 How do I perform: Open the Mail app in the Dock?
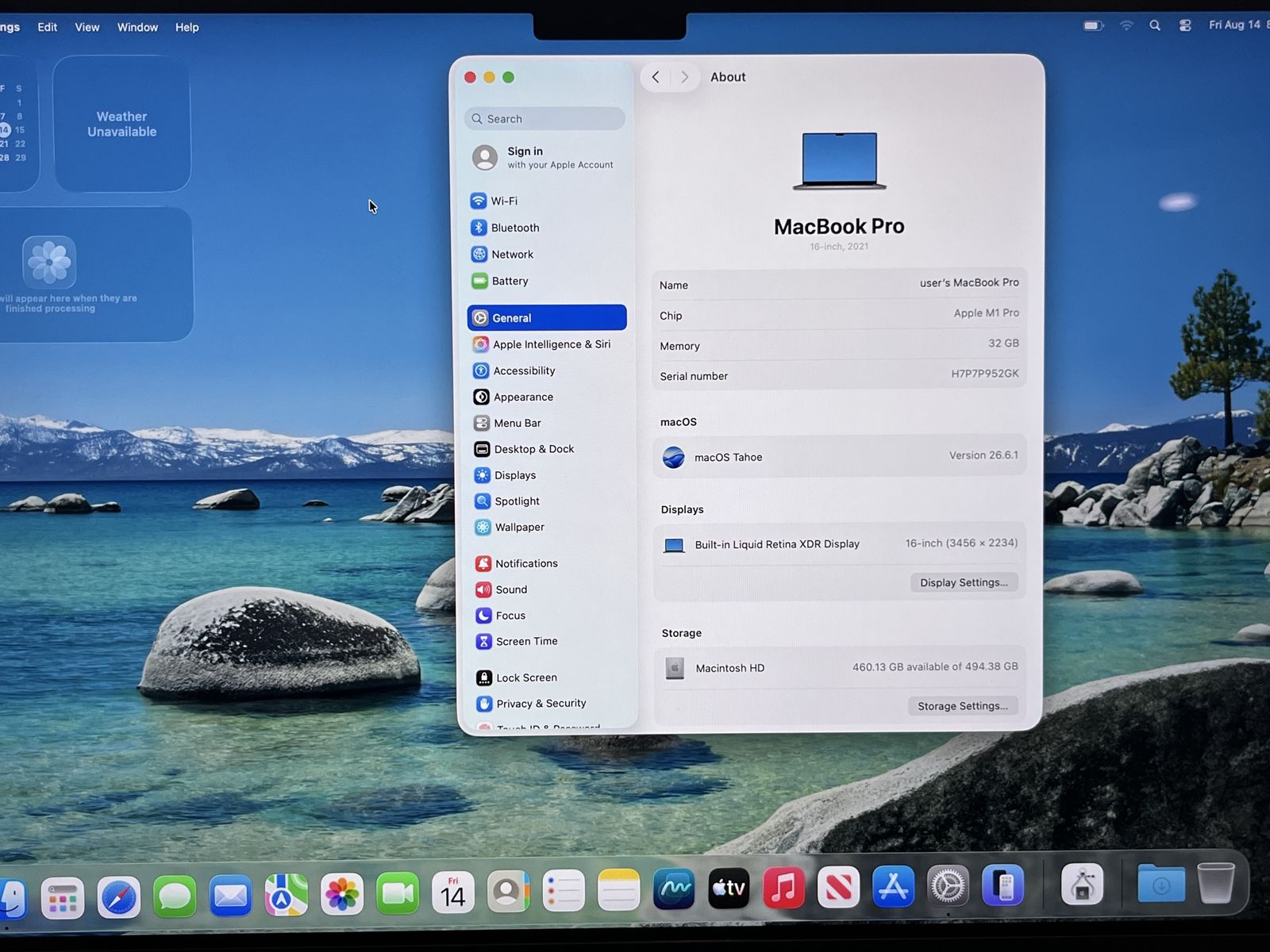[x=231, y=896]
